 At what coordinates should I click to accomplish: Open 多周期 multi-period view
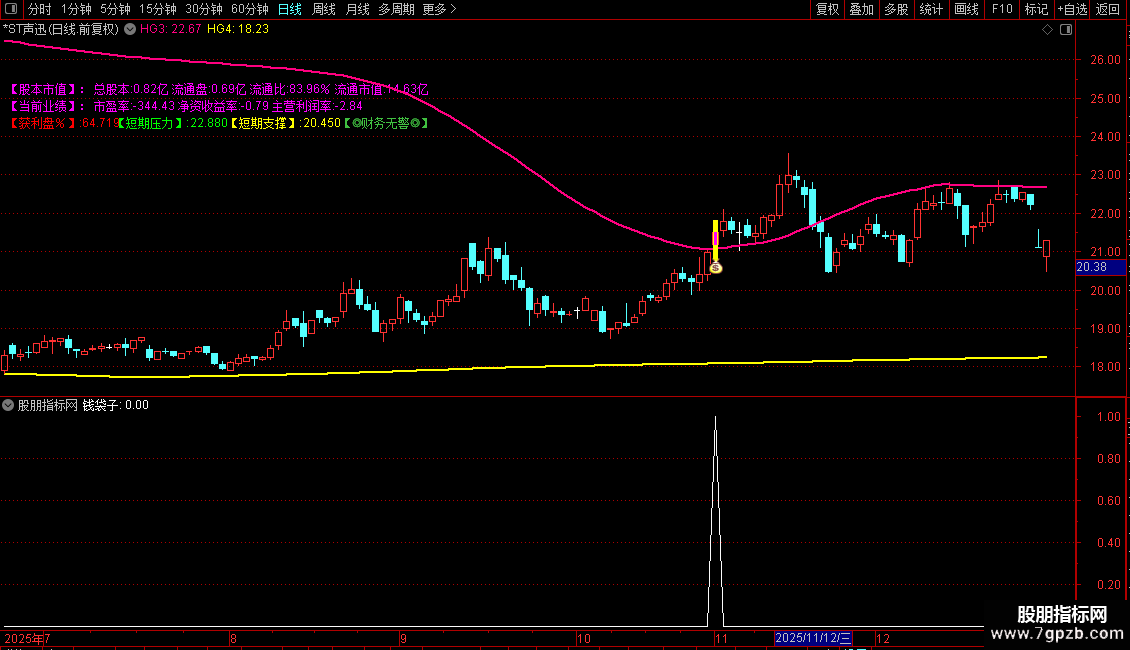coord(396,9)
